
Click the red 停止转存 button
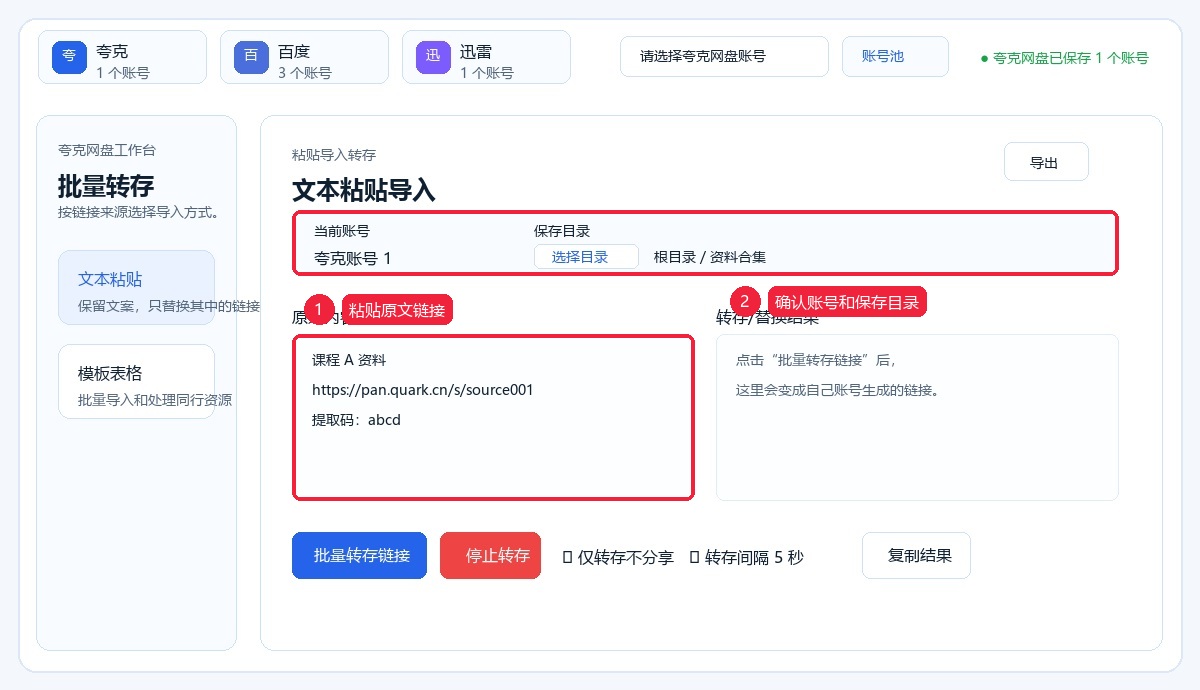coord(490,556)
